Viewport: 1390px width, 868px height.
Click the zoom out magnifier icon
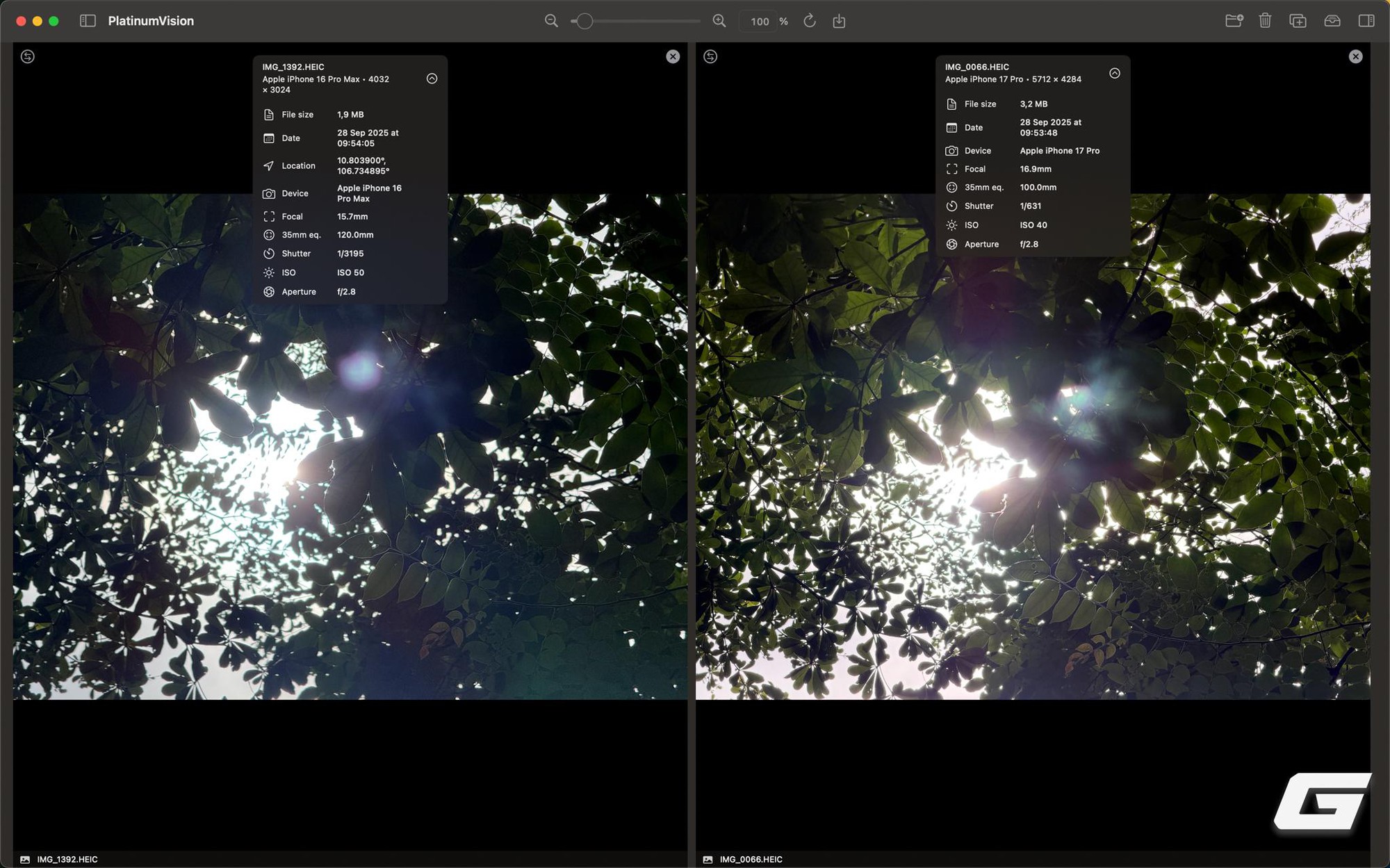[551, 21]
